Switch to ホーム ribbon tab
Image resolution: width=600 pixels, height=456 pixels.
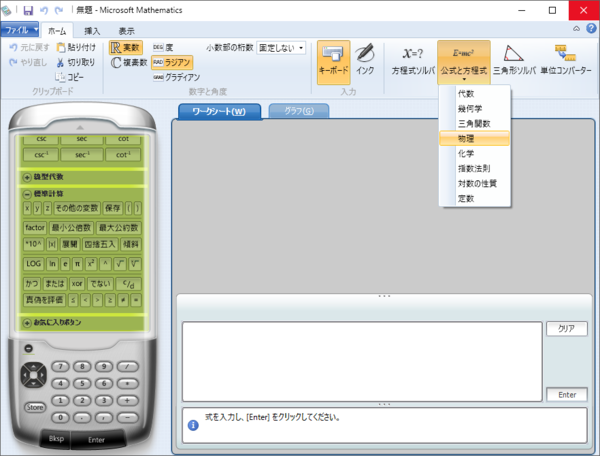pyautogui.click(x=57, y=31)
